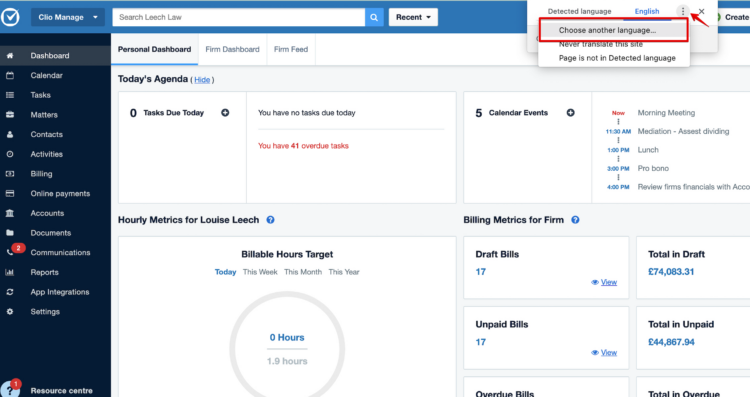Open the Resource centre help icon
Screen dimensions: 750x397
click(10, 389)
